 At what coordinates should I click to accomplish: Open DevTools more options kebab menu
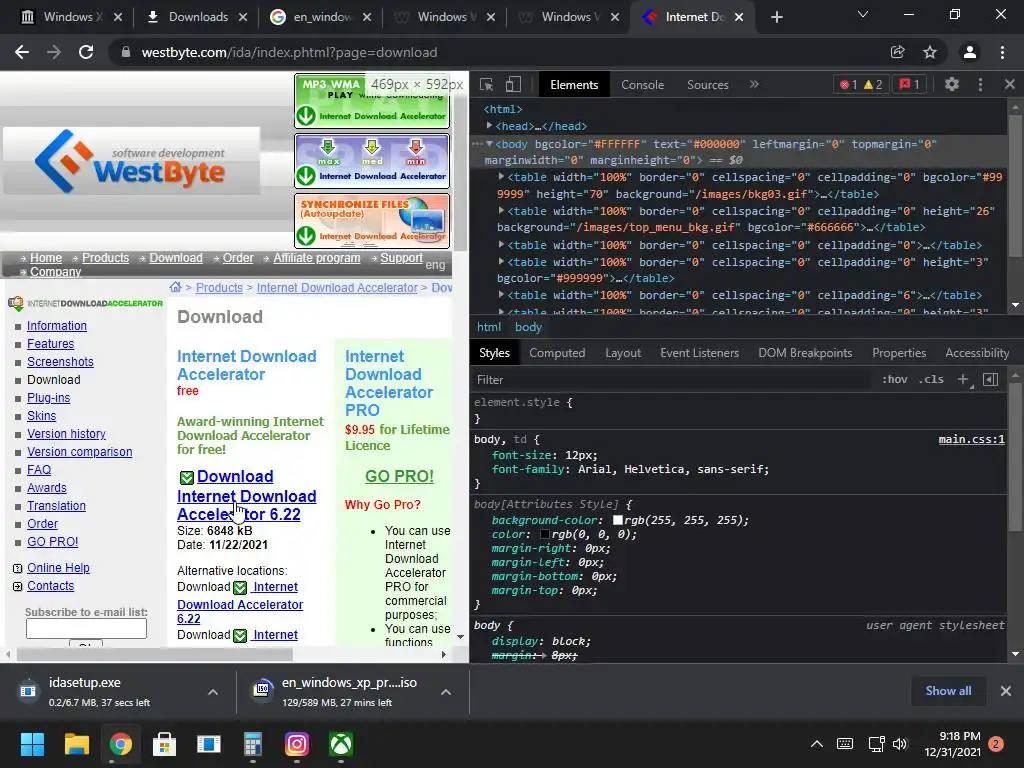(980, 84)
